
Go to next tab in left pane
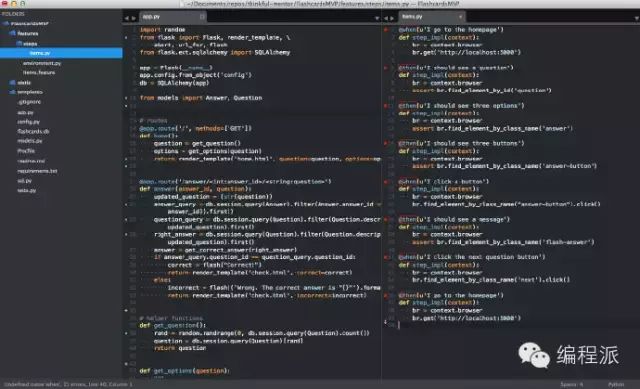[133, 18]
